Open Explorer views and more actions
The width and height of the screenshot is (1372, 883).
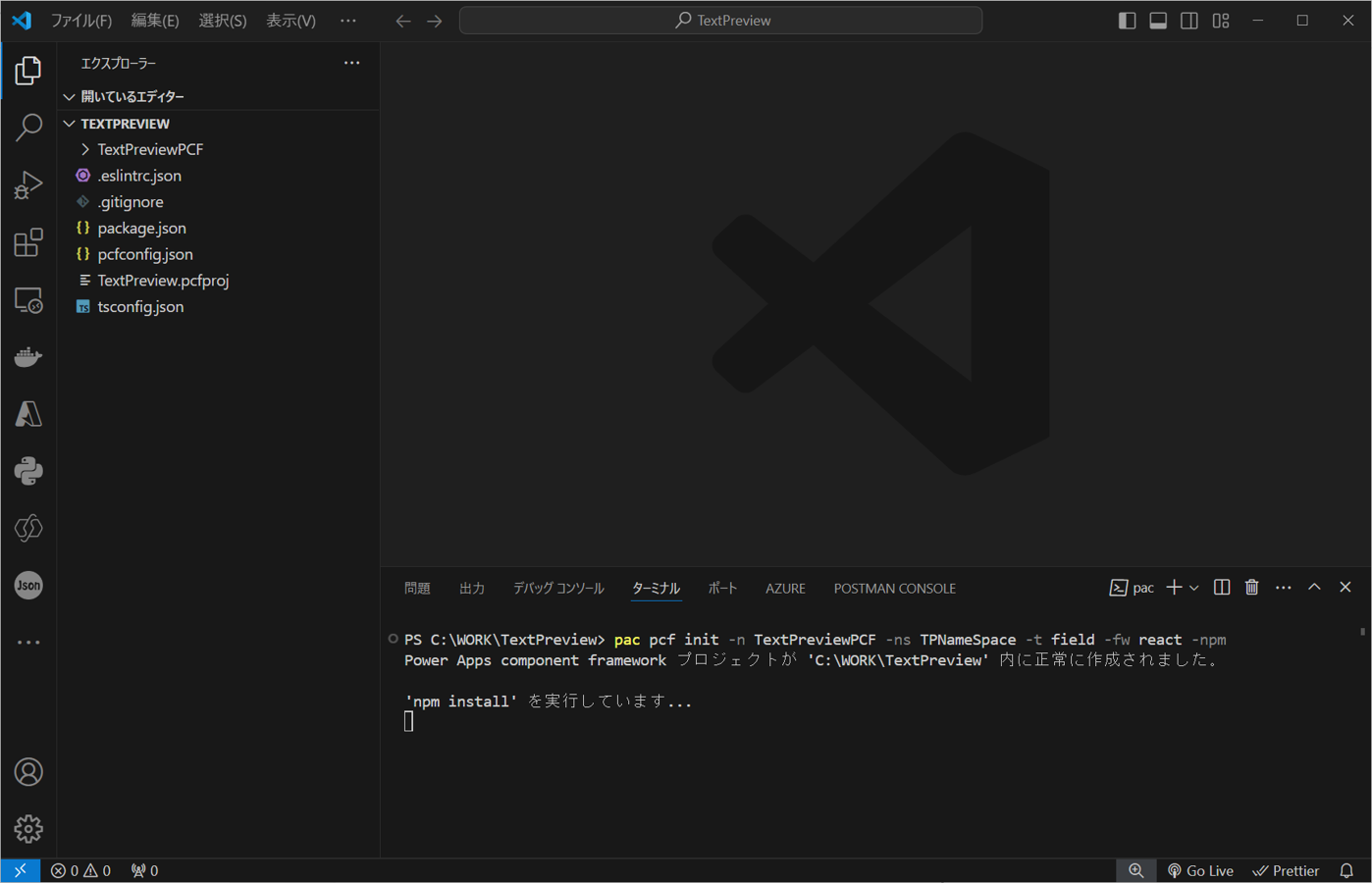351,63
